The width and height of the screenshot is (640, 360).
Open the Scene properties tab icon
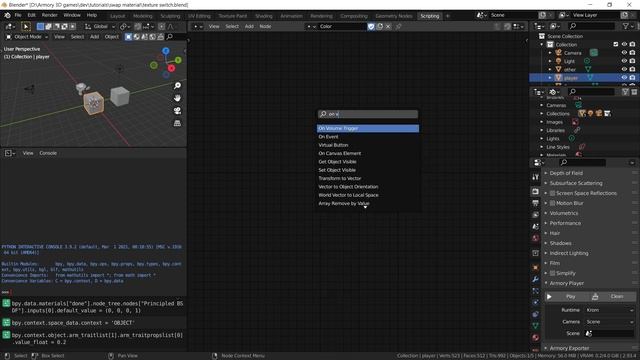536,227
